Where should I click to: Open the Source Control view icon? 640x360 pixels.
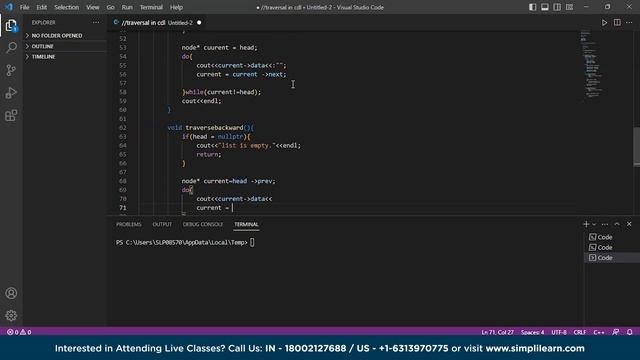click(11, 70)
